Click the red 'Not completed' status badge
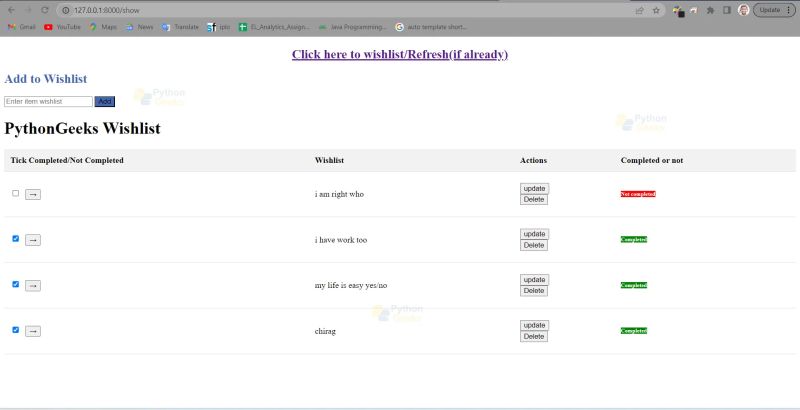This screenshot has width=800, height=410. 638,194
